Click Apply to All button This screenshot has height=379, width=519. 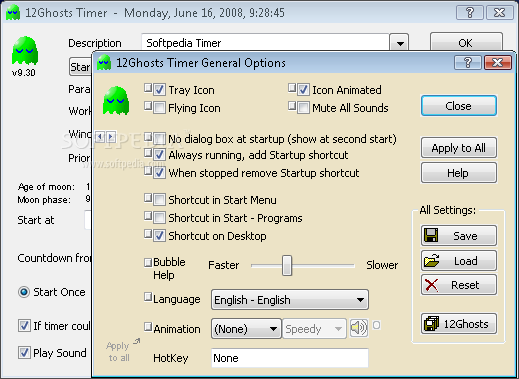(x=459, y=148)
